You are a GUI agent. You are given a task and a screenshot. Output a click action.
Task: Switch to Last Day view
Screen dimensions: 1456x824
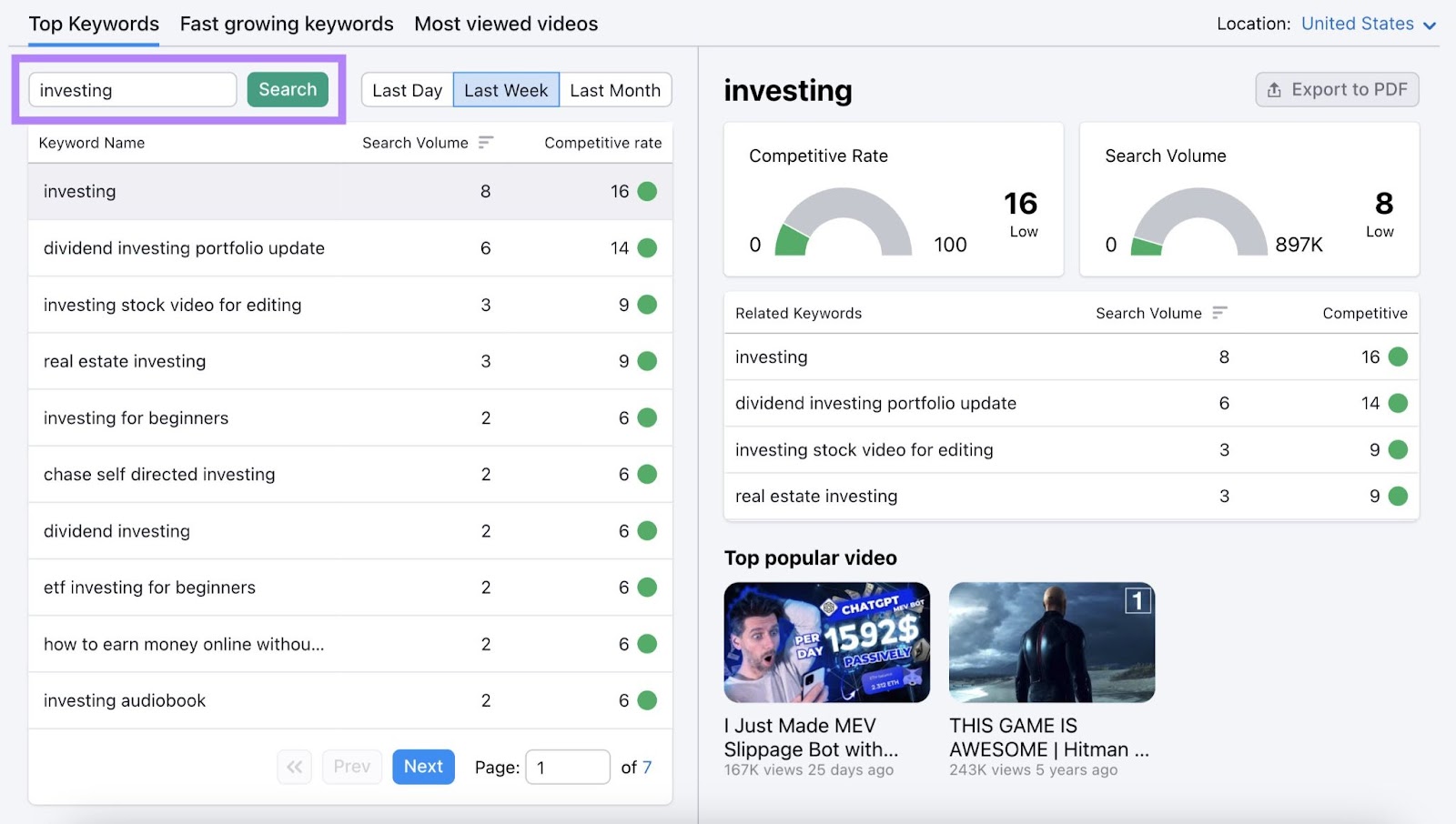point(407,90)
